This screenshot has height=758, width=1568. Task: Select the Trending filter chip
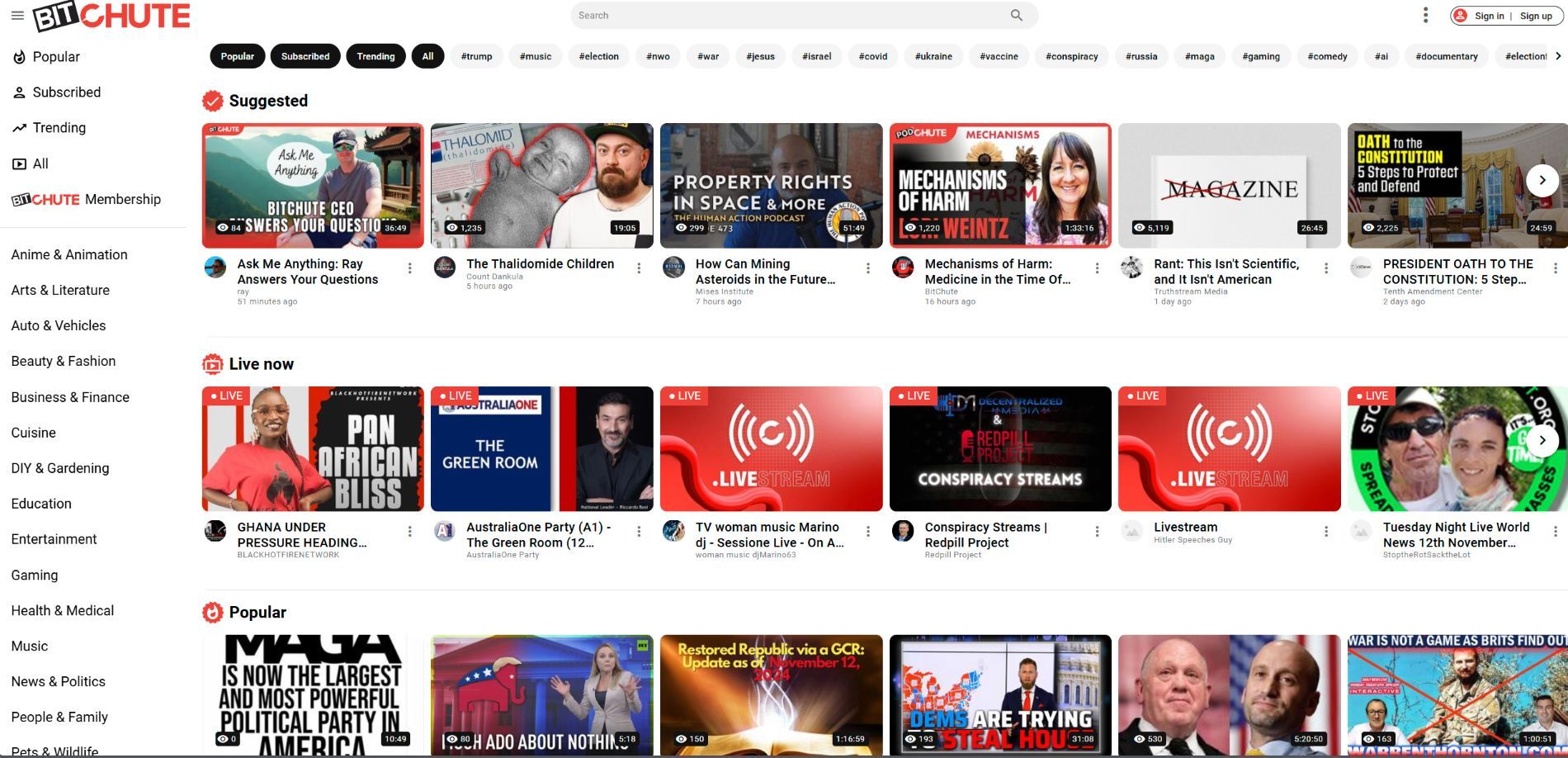[375, 56]
